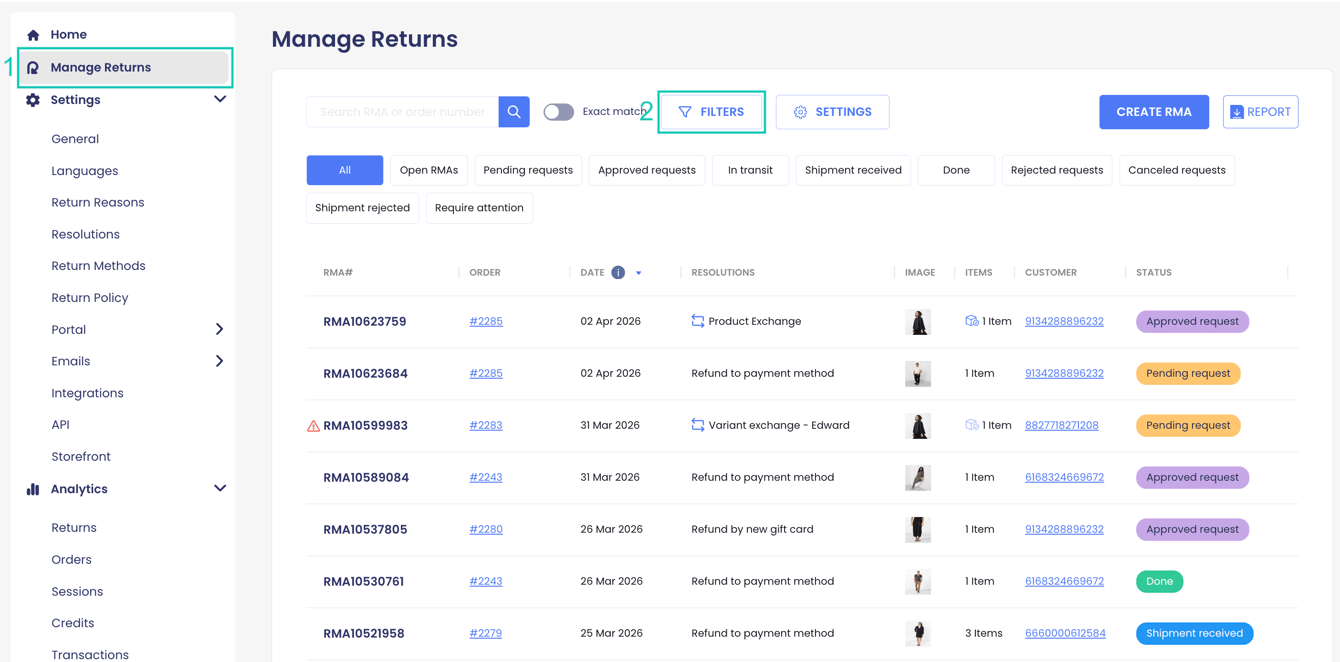Toggle the Exact match switch
Viewport: 1340px width, 662px height.
(x=558, y=112)
